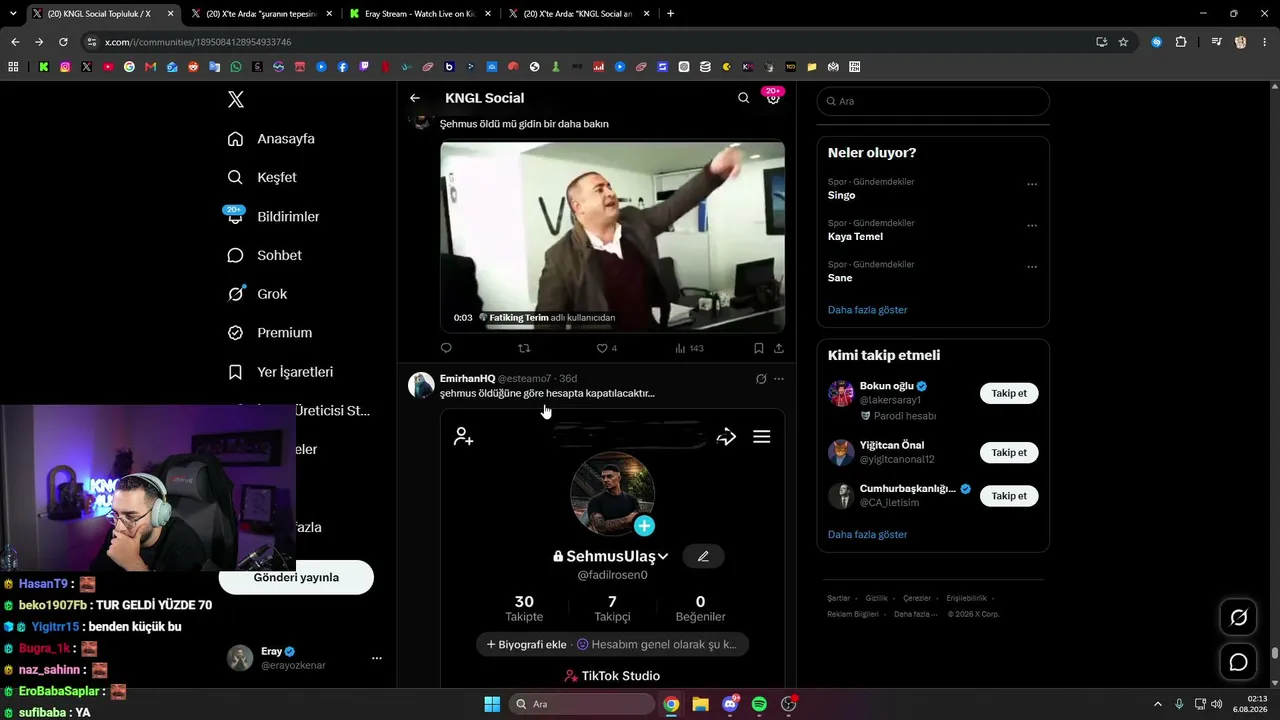
Task: Open the Kick bookmark in bookmarks bar
Action: click(44, 67)
